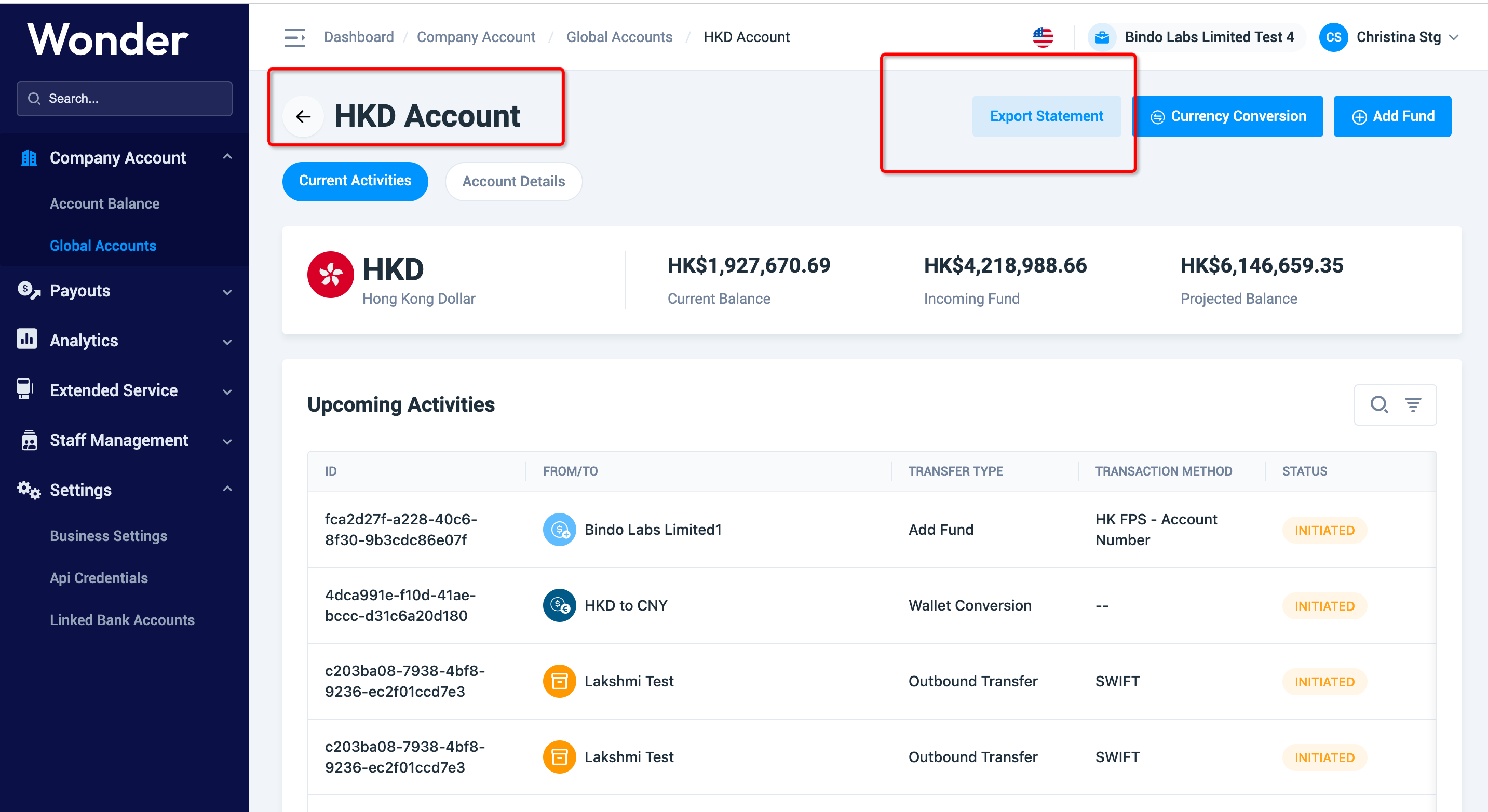
Task: Click the US flag language icon
Action: coord(1043,37)
